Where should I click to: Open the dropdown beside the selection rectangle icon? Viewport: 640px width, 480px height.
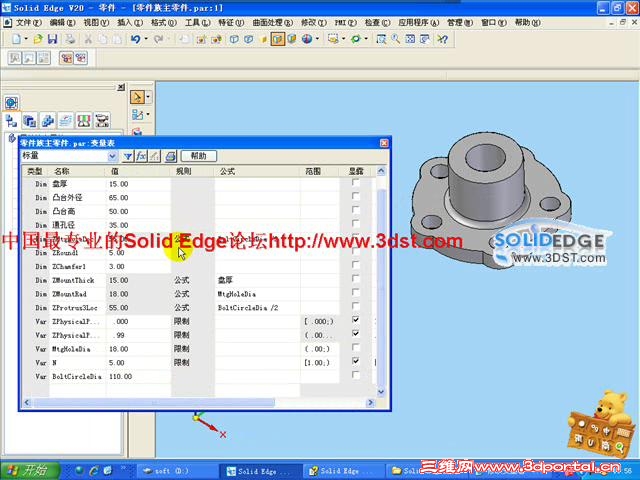pyautogui.click(x=343, y=39)
